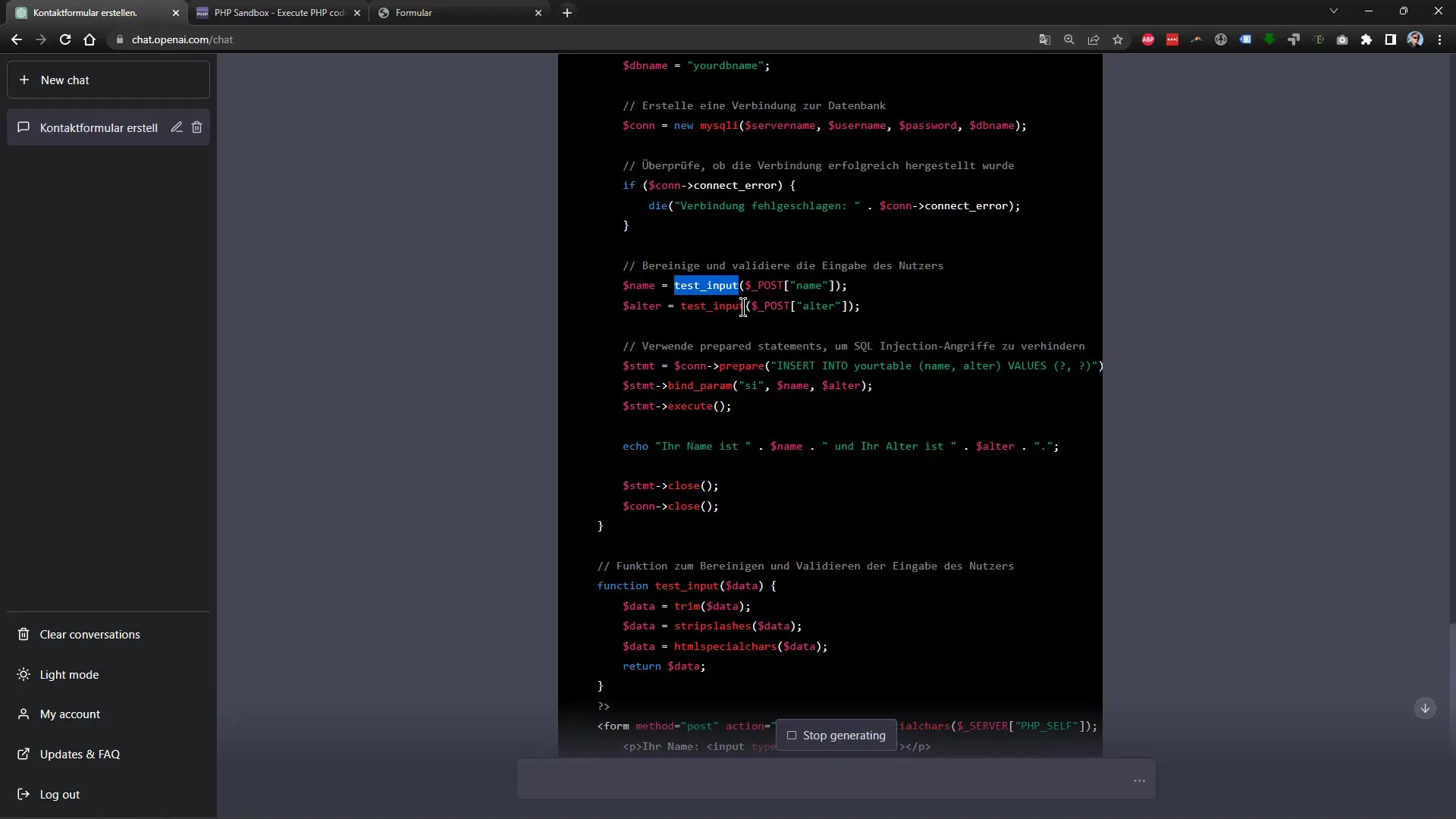Click the edit conversation icon
Viewport: 1456px width, 819px height.
176,127
